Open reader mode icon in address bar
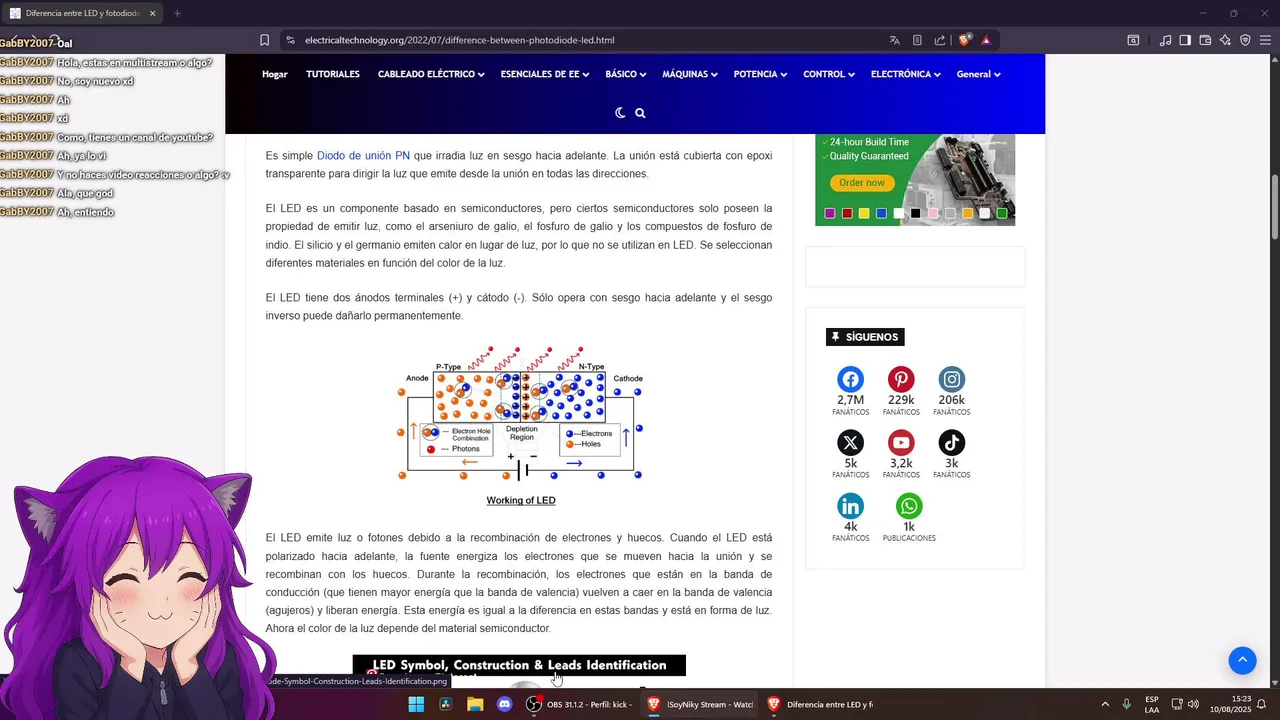Viewport: 1280px width, 720px height. (917, 40)
